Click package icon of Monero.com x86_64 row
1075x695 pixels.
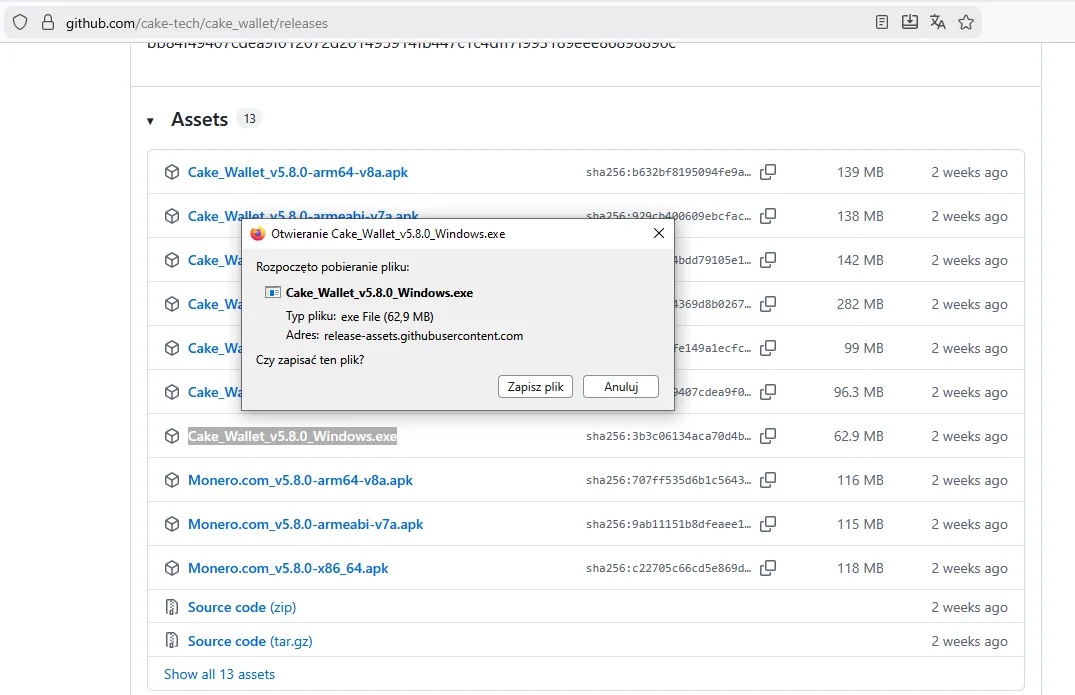[x=172, y=568]
